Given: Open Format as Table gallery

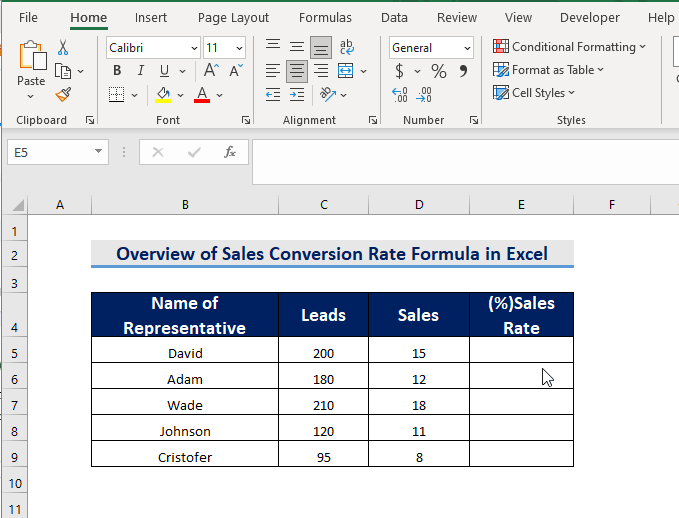Looking at the screenshot, I should 548,70.
